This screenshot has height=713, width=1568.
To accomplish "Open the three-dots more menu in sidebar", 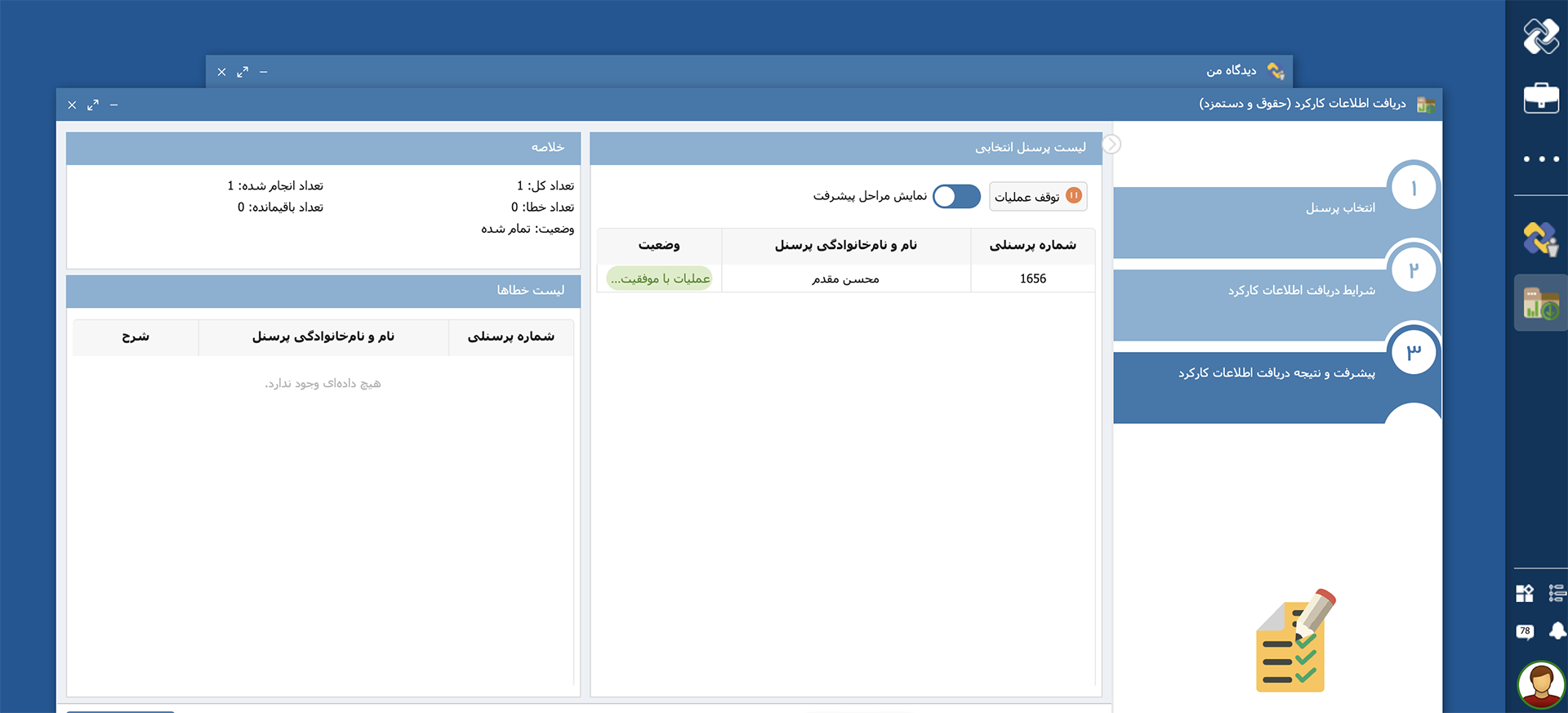I will click(x=1540, y=159).
